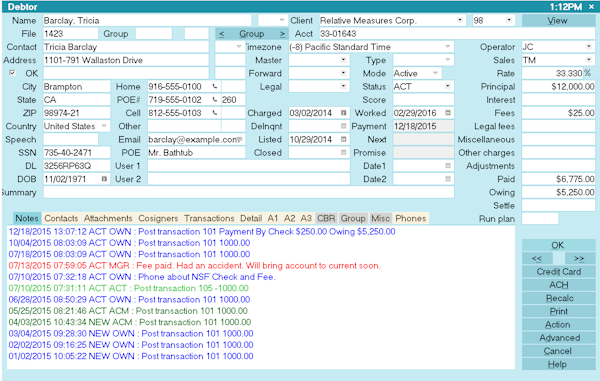Click the User 1 input field
600x381 pixels.
click(249, 166)
